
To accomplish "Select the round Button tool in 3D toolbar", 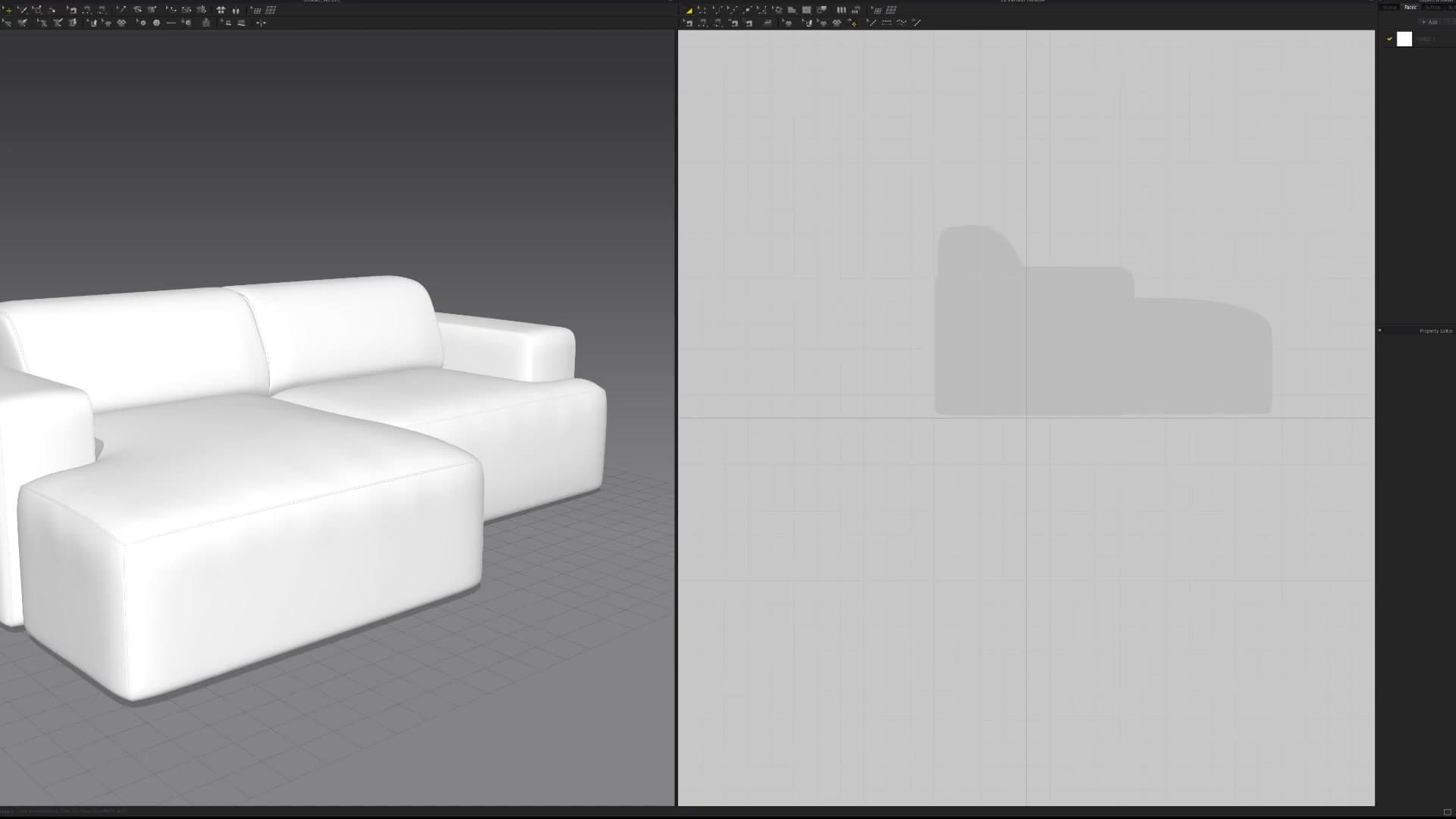I will [x=156, y=23].
